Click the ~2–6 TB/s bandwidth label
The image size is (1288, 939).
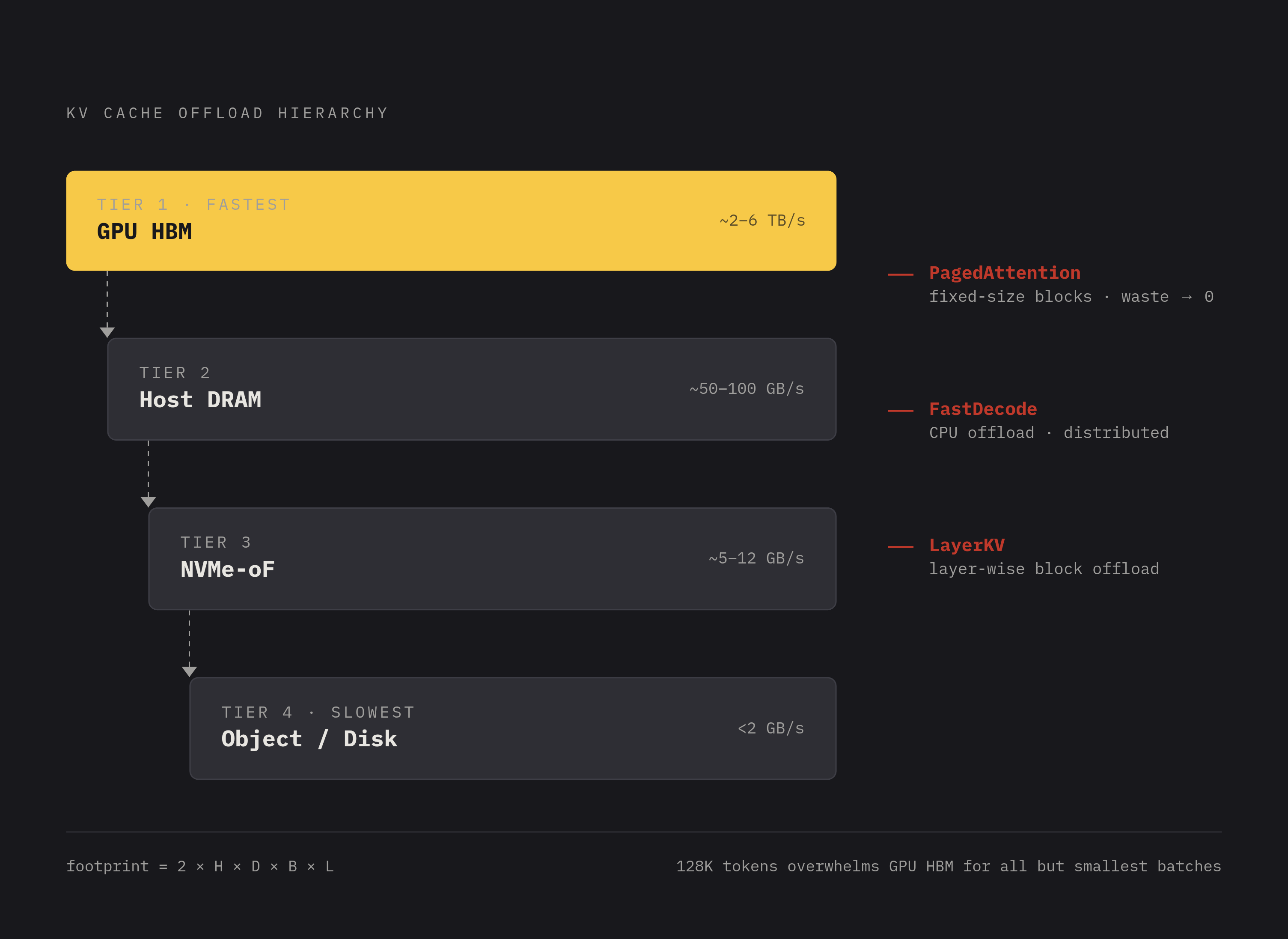pyautogui.click(x=762, y=221)
